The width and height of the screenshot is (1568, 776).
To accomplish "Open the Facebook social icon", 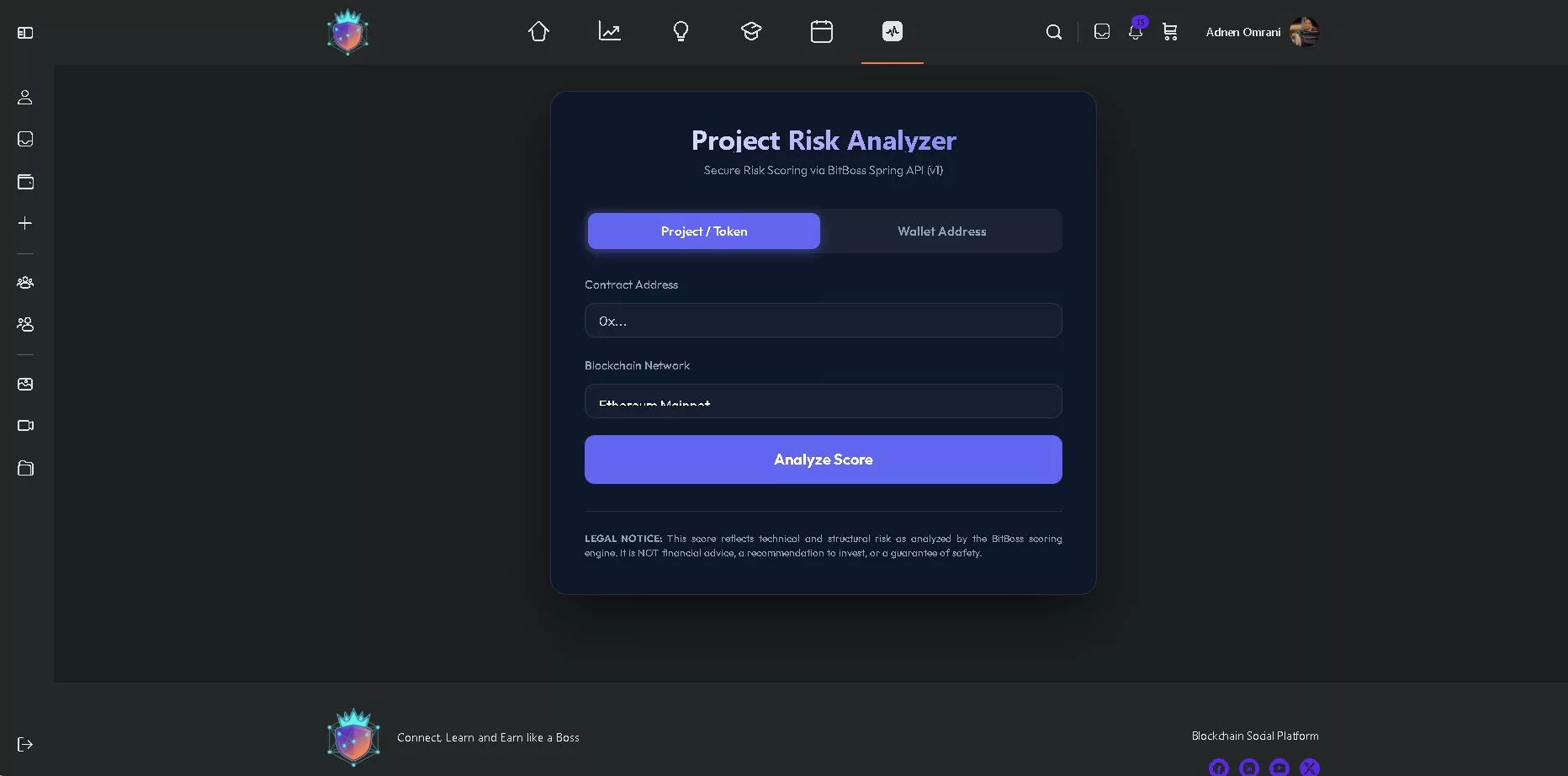I will pos(1219,767).
